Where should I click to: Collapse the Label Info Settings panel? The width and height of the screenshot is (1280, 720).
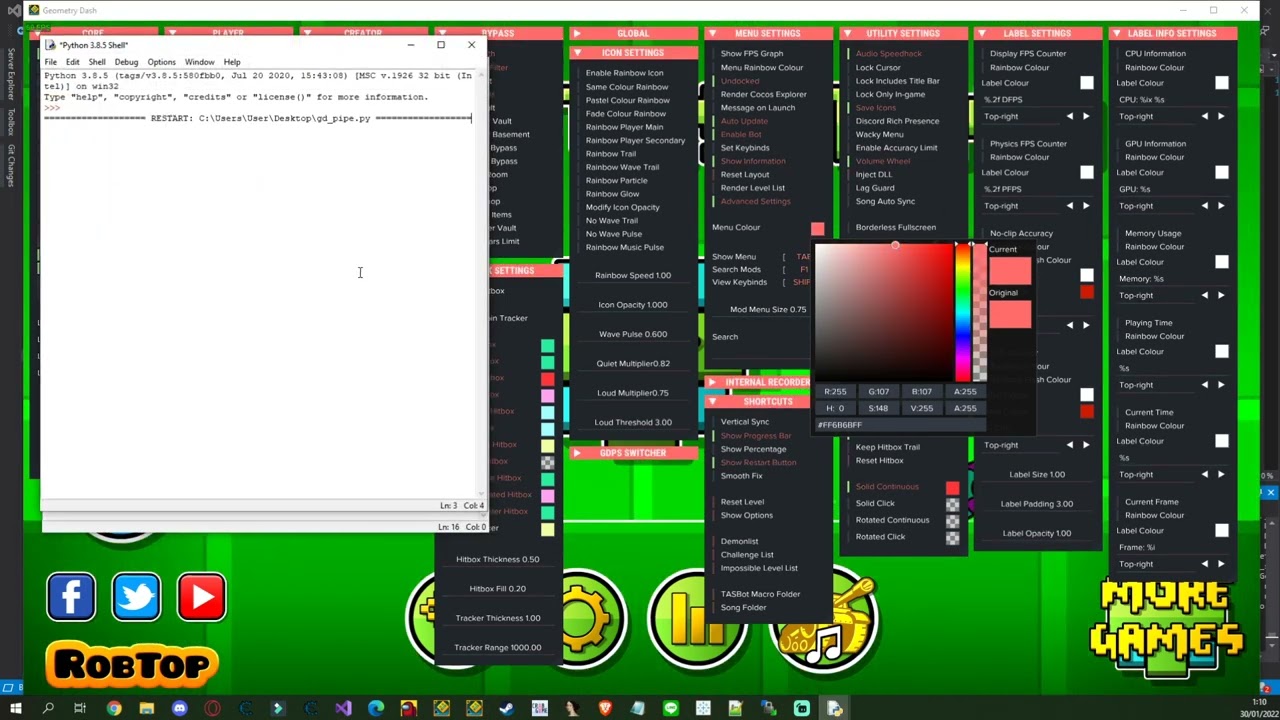pos(1117,33)
